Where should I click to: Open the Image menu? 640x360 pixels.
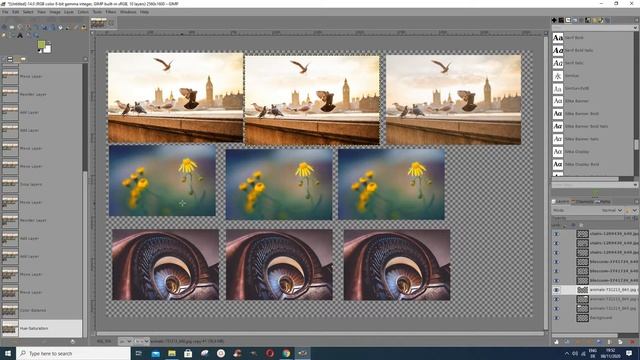tap(55, 12)
